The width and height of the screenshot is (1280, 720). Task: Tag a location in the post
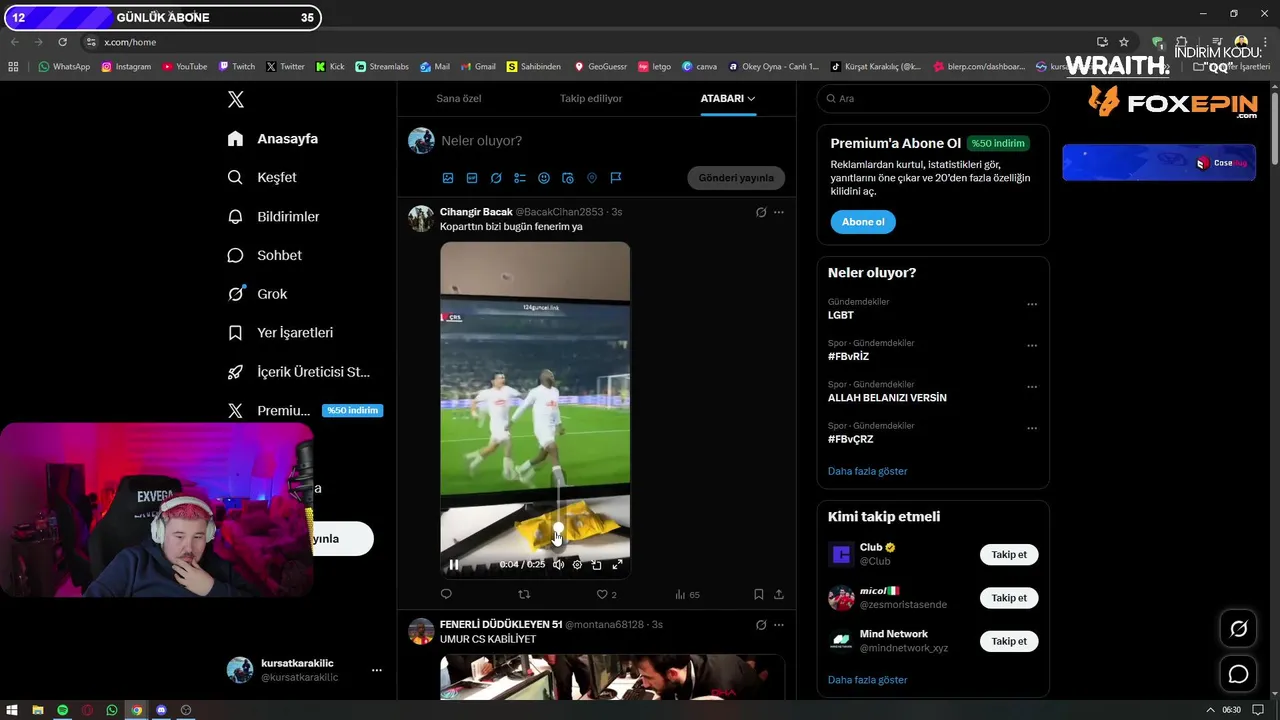[x=592, y=178]
